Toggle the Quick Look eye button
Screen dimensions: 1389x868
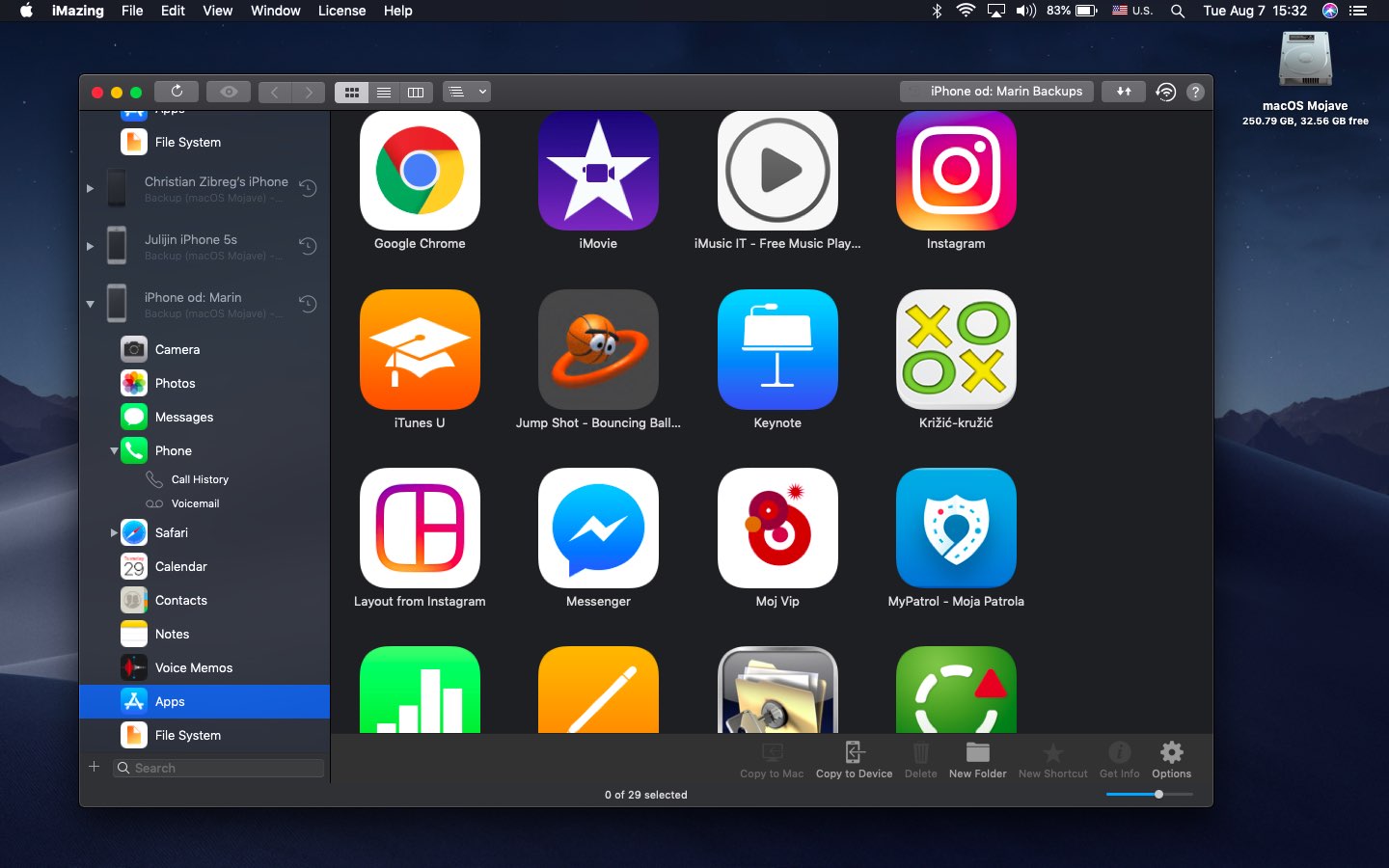[x=229, y=92]
